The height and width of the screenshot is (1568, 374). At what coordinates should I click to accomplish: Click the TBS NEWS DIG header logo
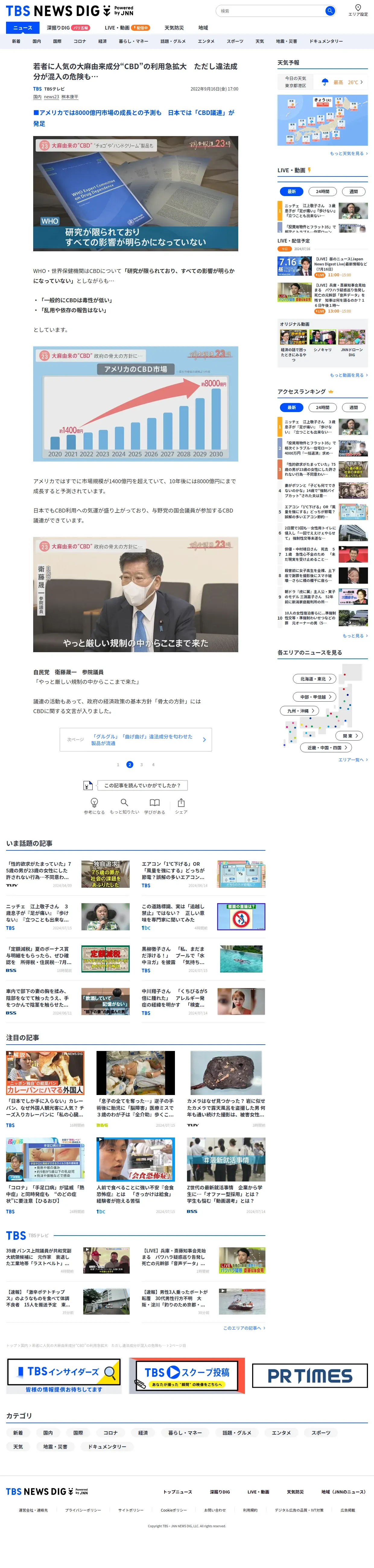pyautogui.click(x=69, y=11)
